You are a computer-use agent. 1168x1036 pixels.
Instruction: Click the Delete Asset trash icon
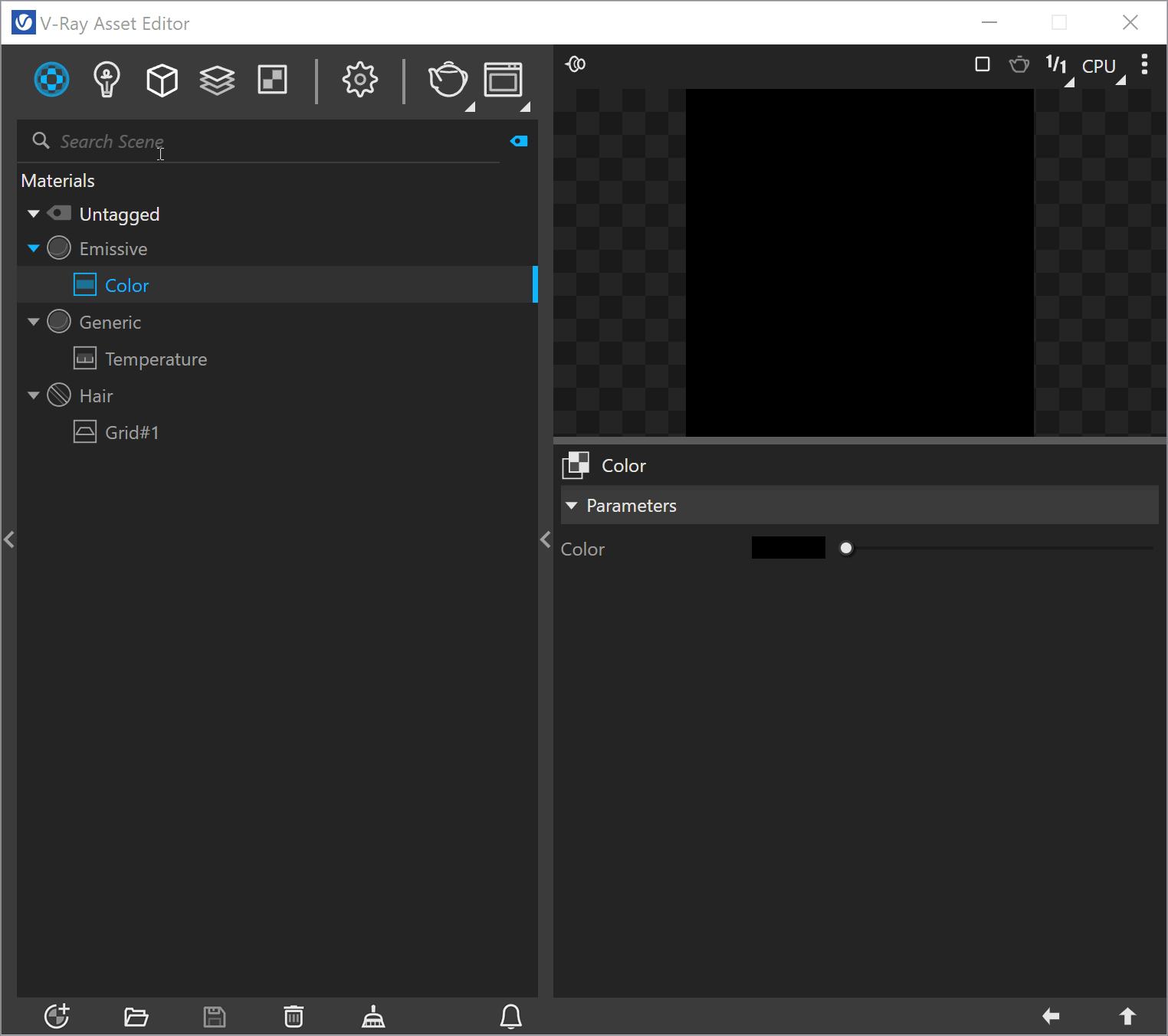click(x=294, y=1017)
